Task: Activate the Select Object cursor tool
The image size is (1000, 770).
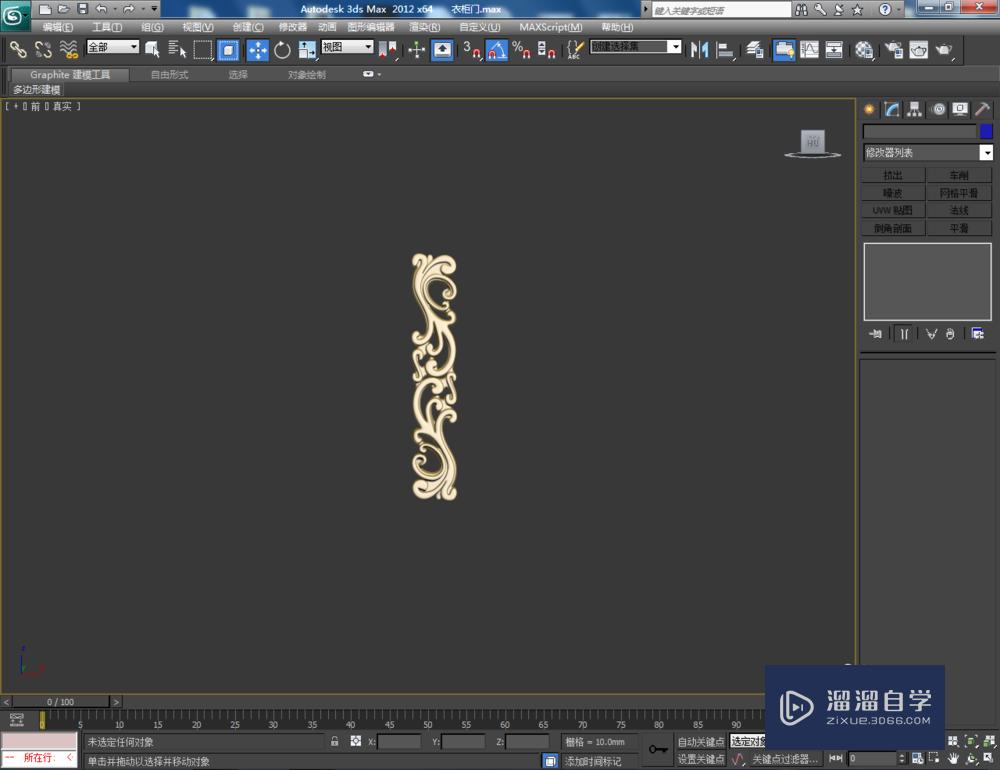Action: (x=152, y=50)
